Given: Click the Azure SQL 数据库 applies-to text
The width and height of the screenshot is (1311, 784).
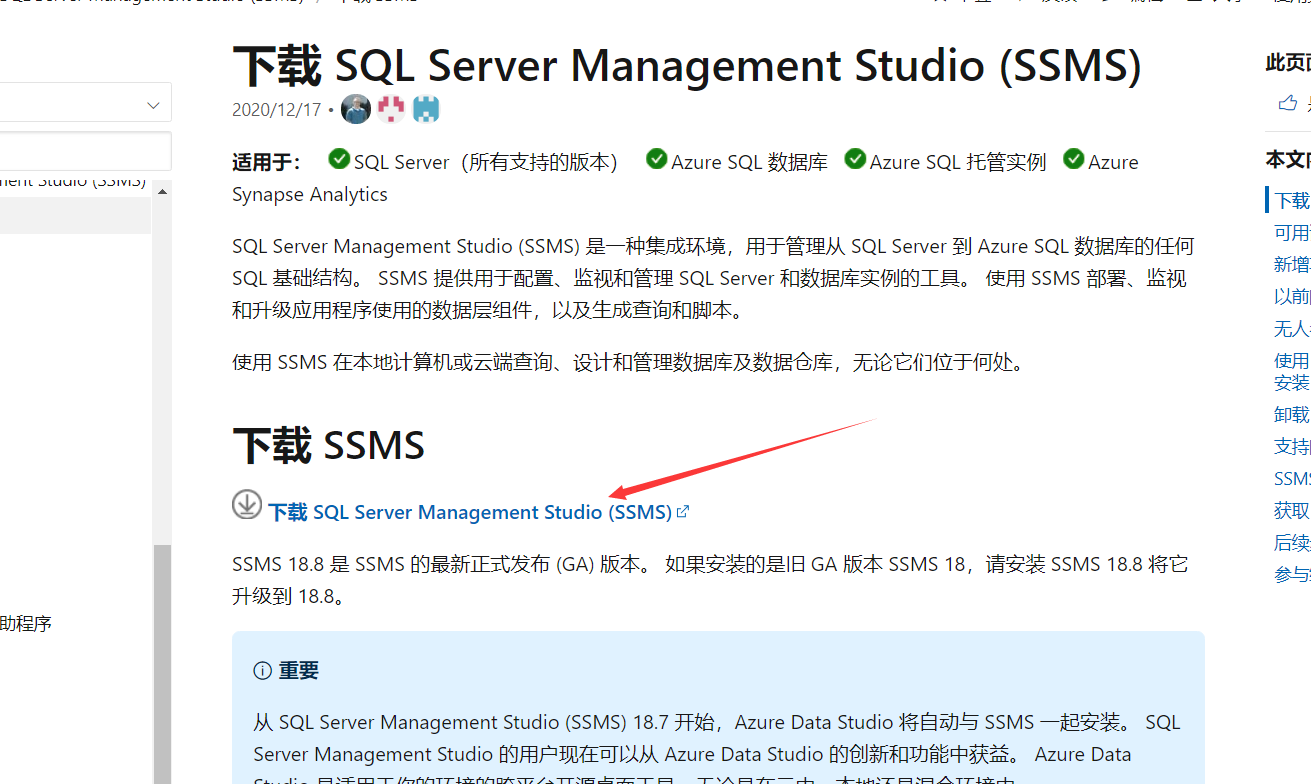Looking at the screenshot, I should pyautogui.click(x=749, y=162).
